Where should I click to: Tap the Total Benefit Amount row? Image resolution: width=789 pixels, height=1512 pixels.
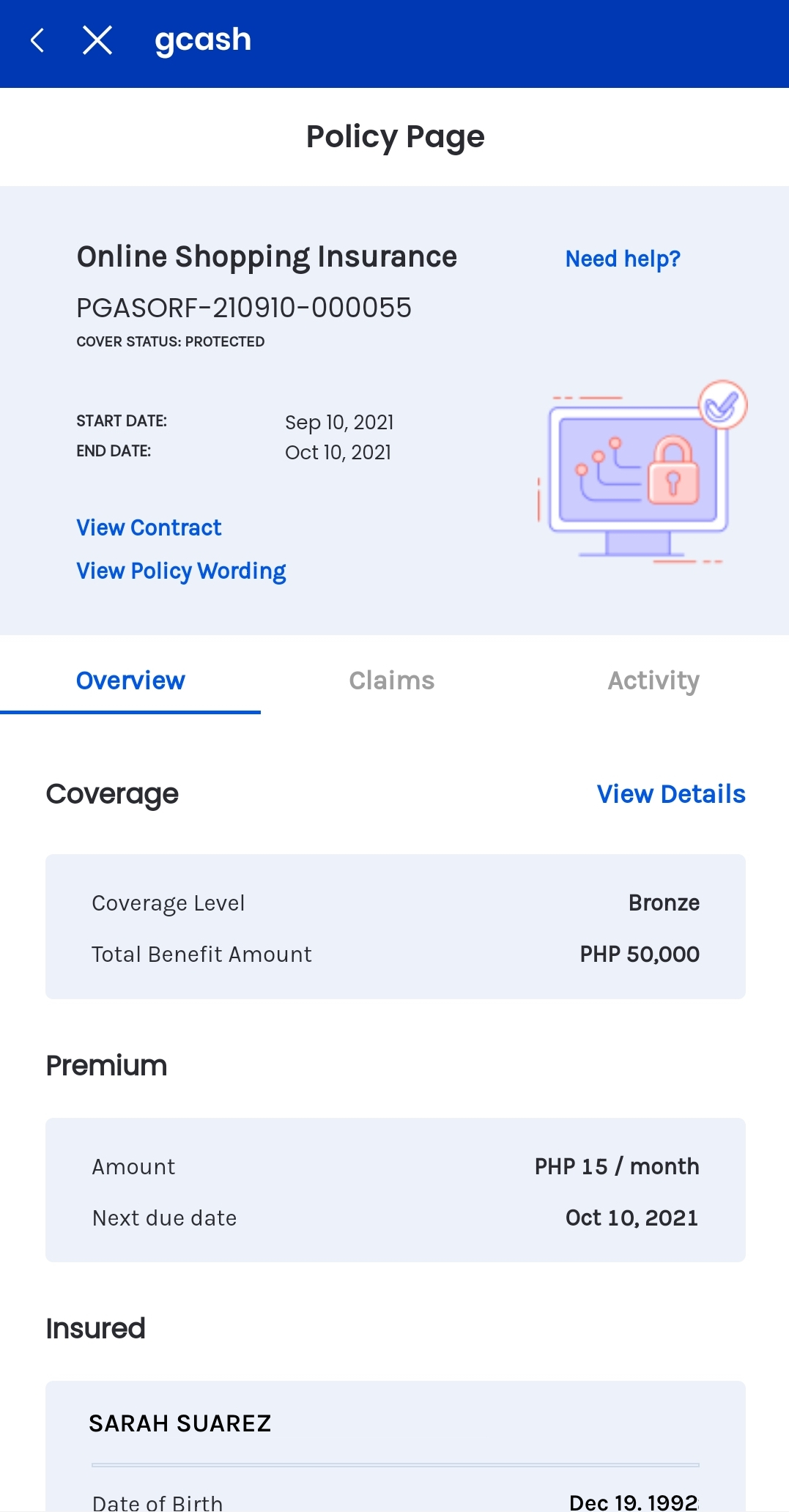[396, 954]
